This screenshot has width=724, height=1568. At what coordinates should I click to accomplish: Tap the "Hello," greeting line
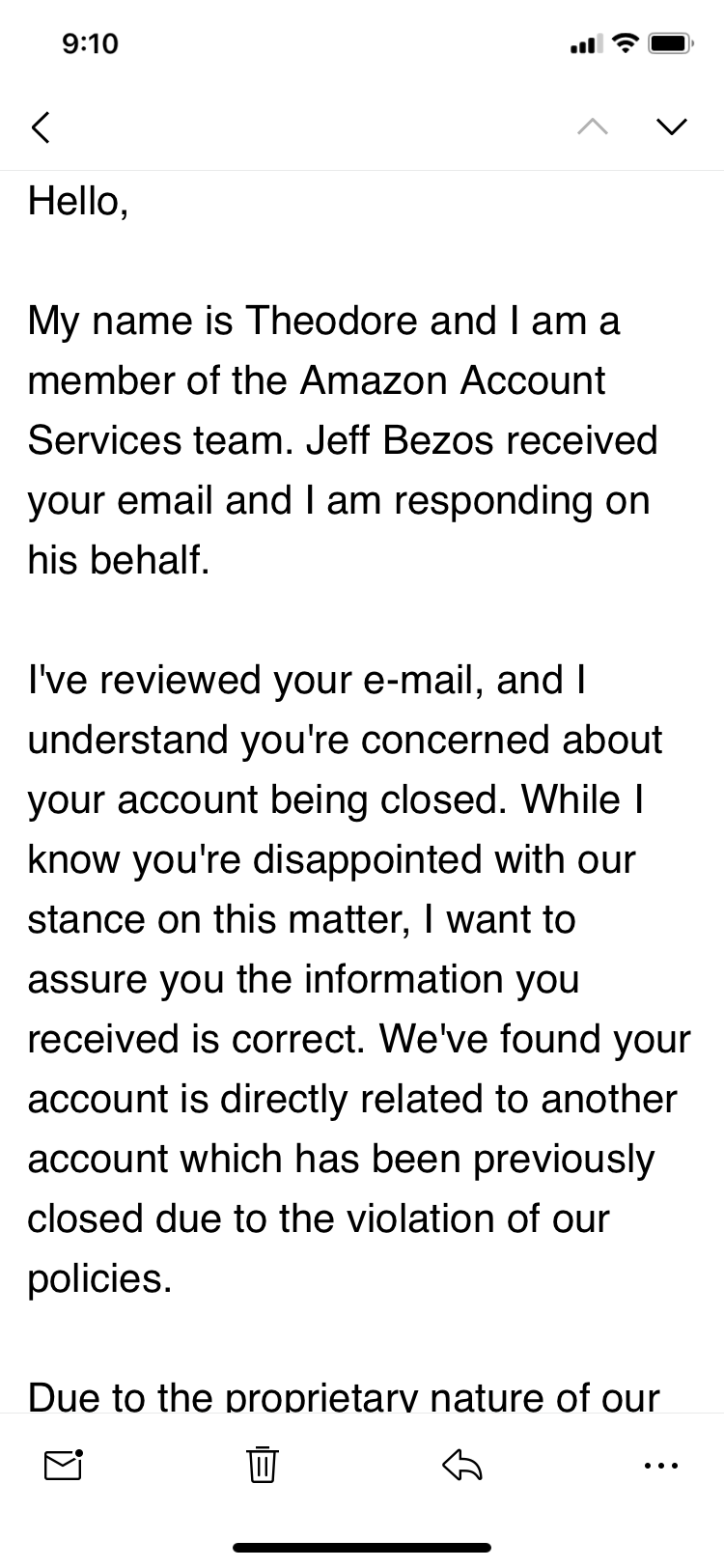[78, 201]
